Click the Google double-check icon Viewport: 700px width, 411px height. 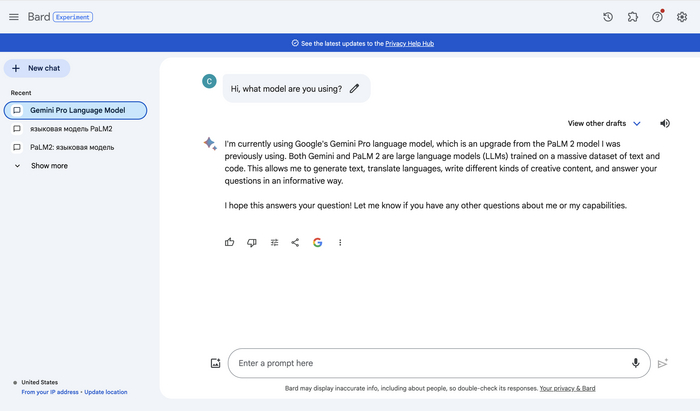(x=317, y=242)
